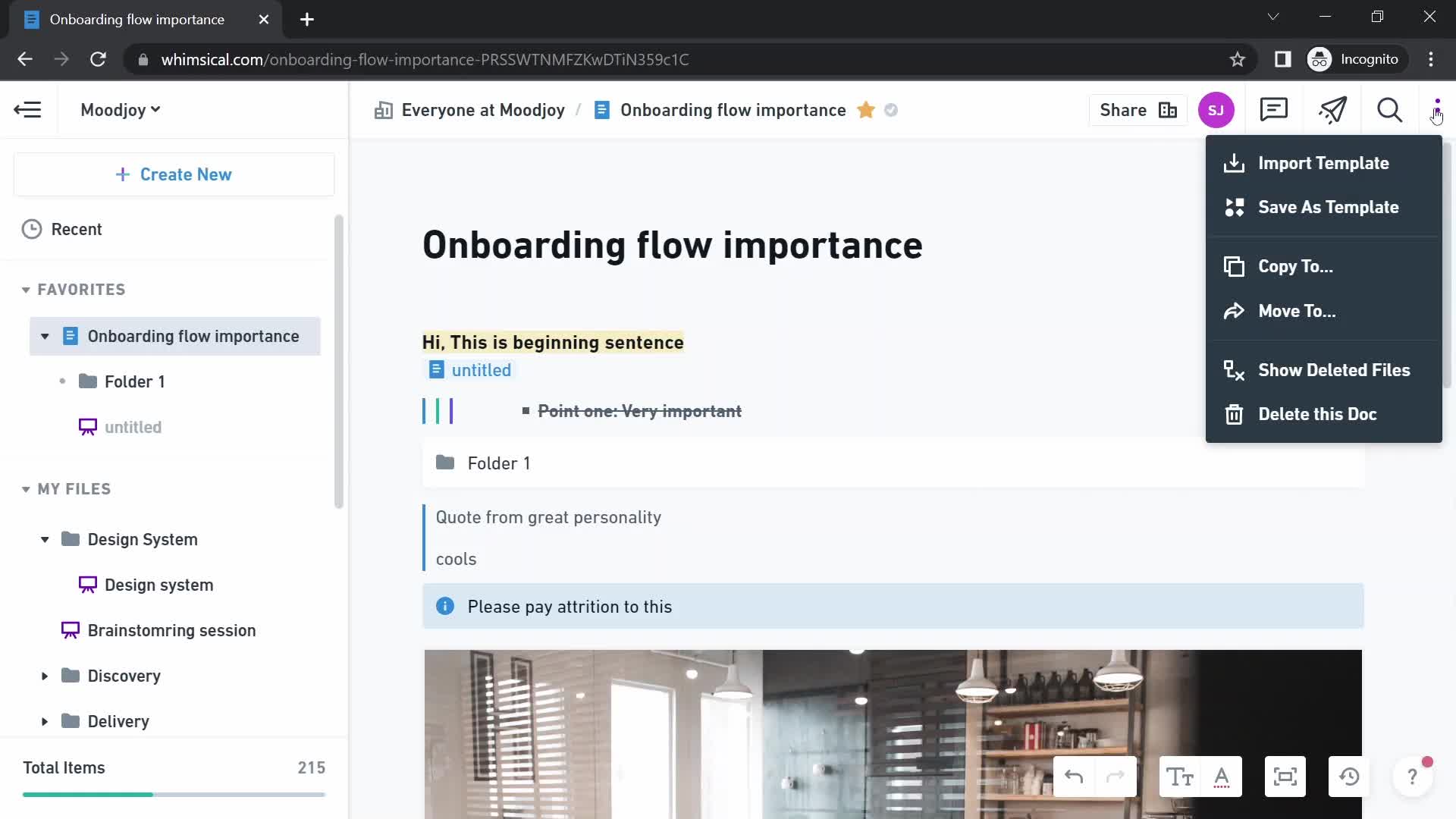Click the starred favorite icon

[x=866, y=110]
